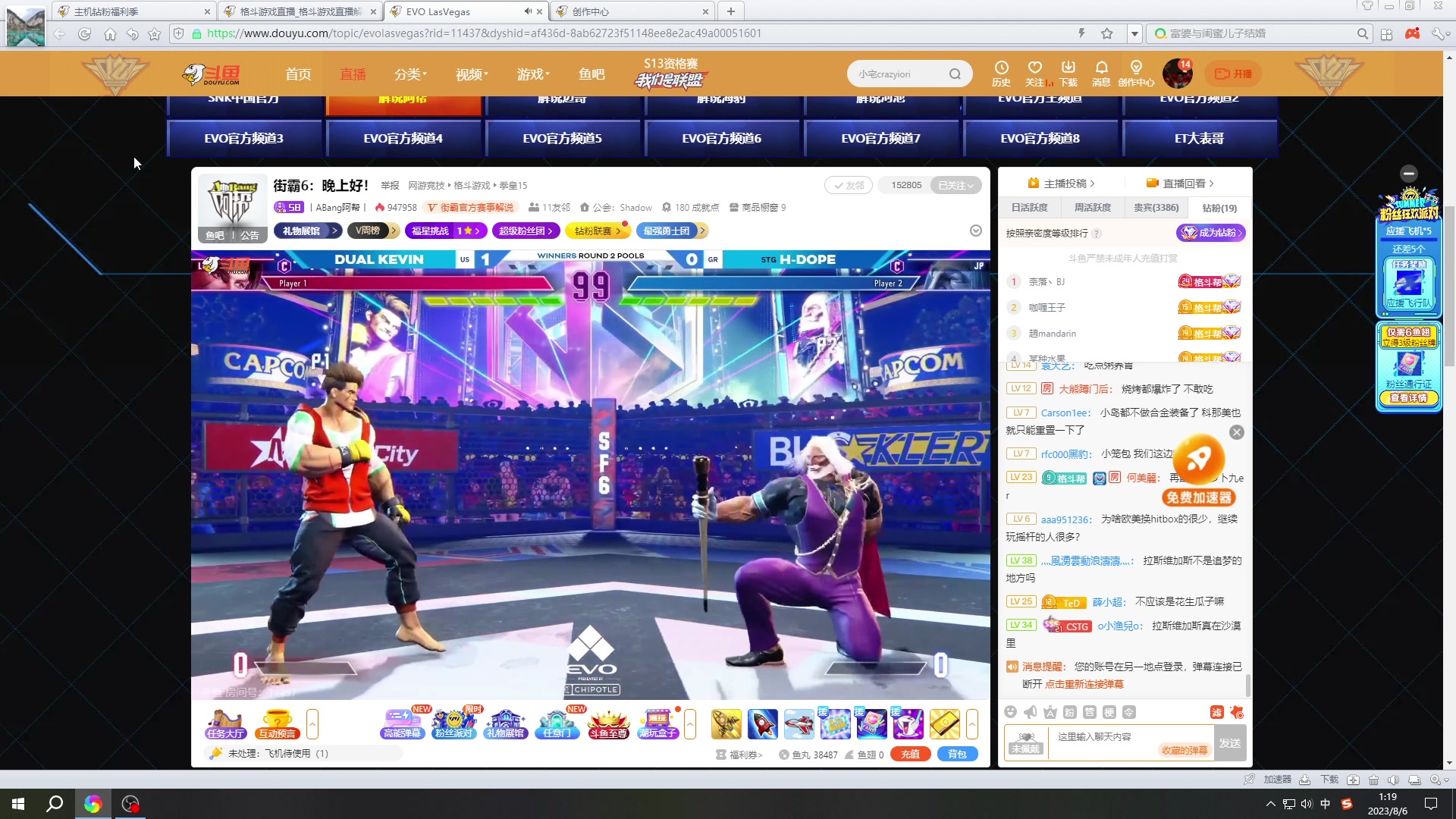Open the 消息 notification bell
Screen dimensions: 1456x819
(1101, 74)
